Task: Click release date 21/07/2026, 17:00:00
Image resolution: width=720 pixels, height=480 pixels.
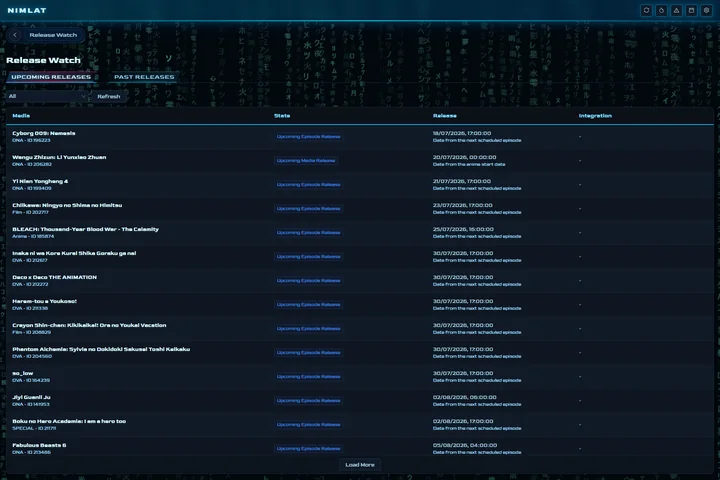Action: [x=462, y=181]
